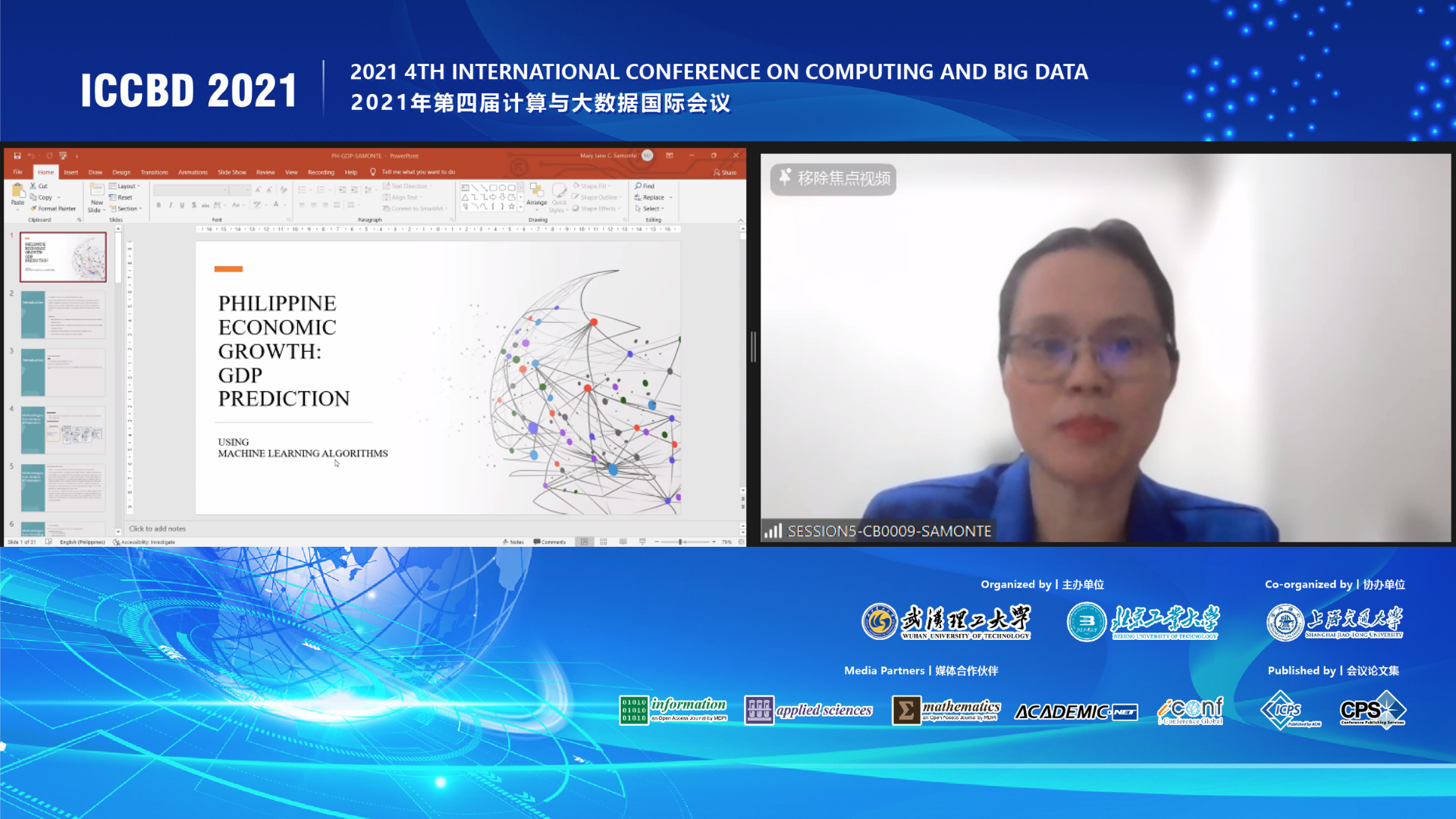Open accessibility checker from status bar
This screenshot has height=819, width=1456.
[x=144, y=542]
